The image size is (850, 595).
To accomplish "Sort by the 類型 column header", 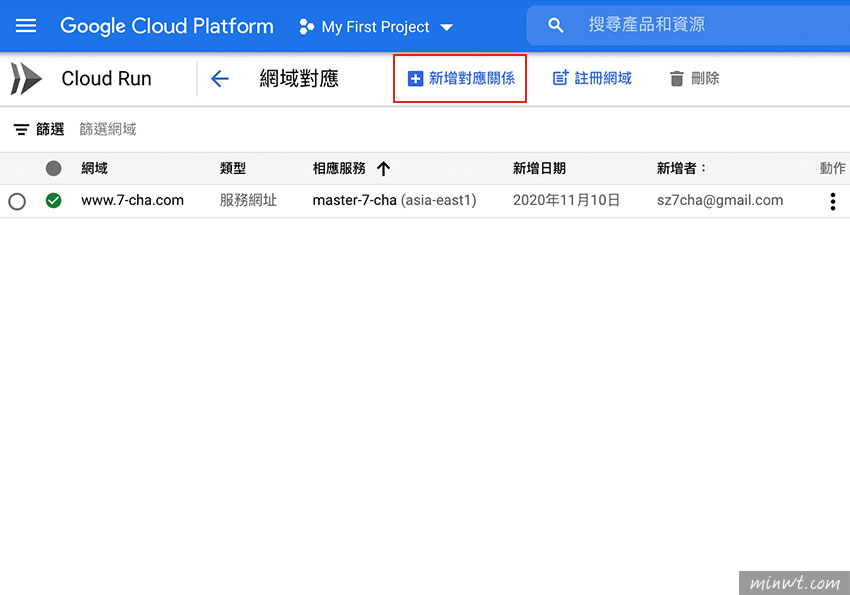I will tap(233, 169).
